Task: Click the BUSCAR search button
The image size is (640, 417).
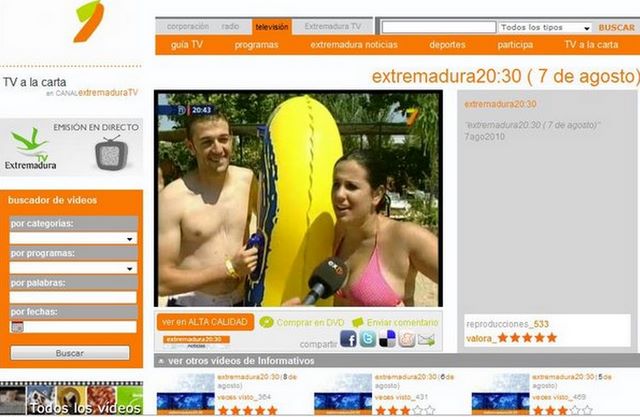Action: coord(617,28)
